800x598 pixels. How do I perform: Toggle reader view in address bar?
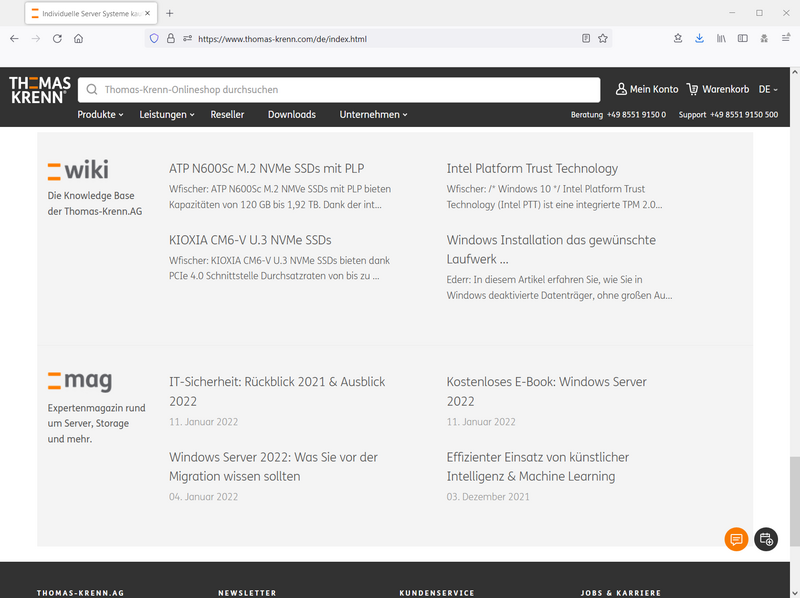point(586,38)
